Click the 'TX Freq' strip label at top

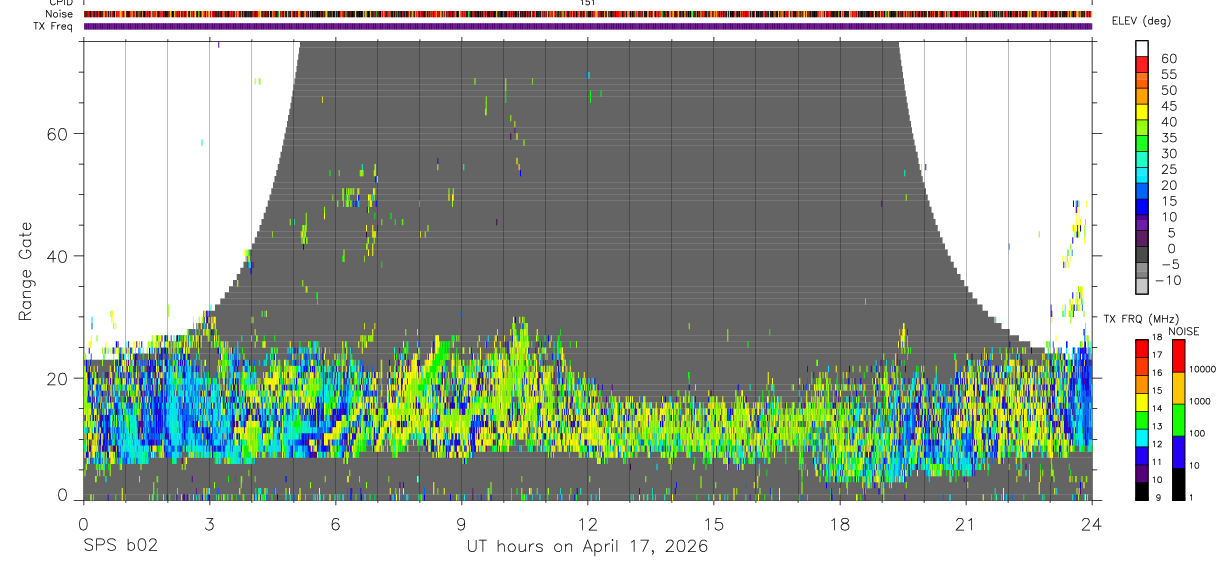pyautogui.click(x=54, y=26)
